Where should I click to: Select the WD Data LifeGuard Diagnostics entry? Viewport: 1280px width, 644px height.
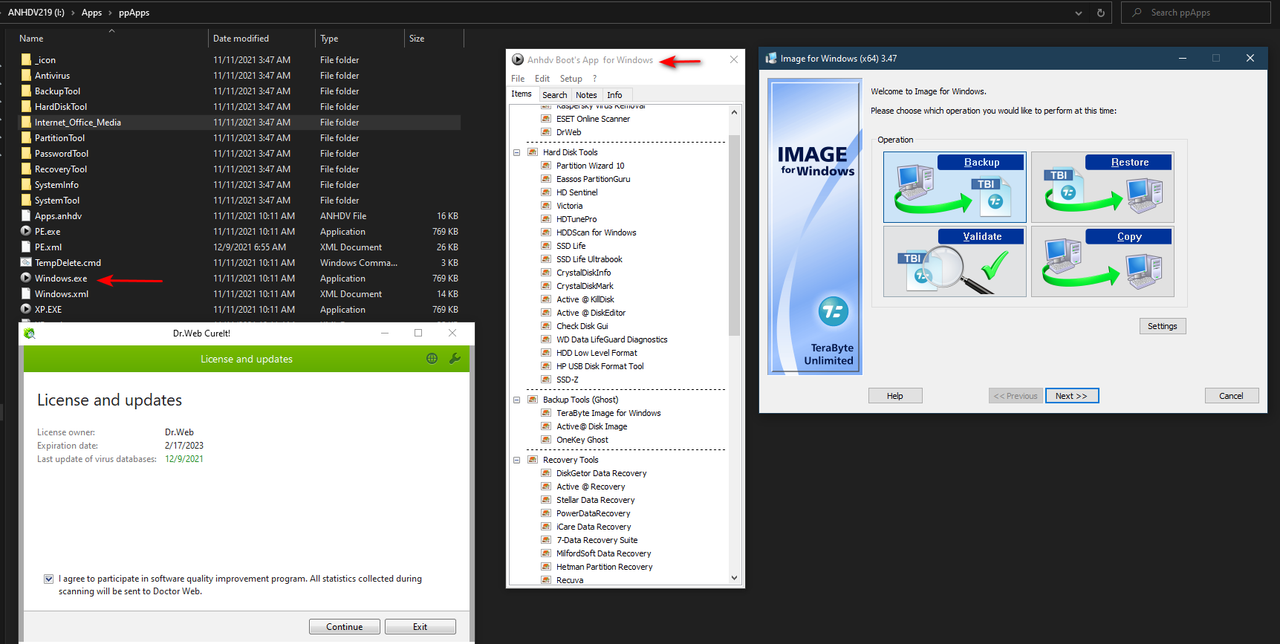[x=612, y=339]
